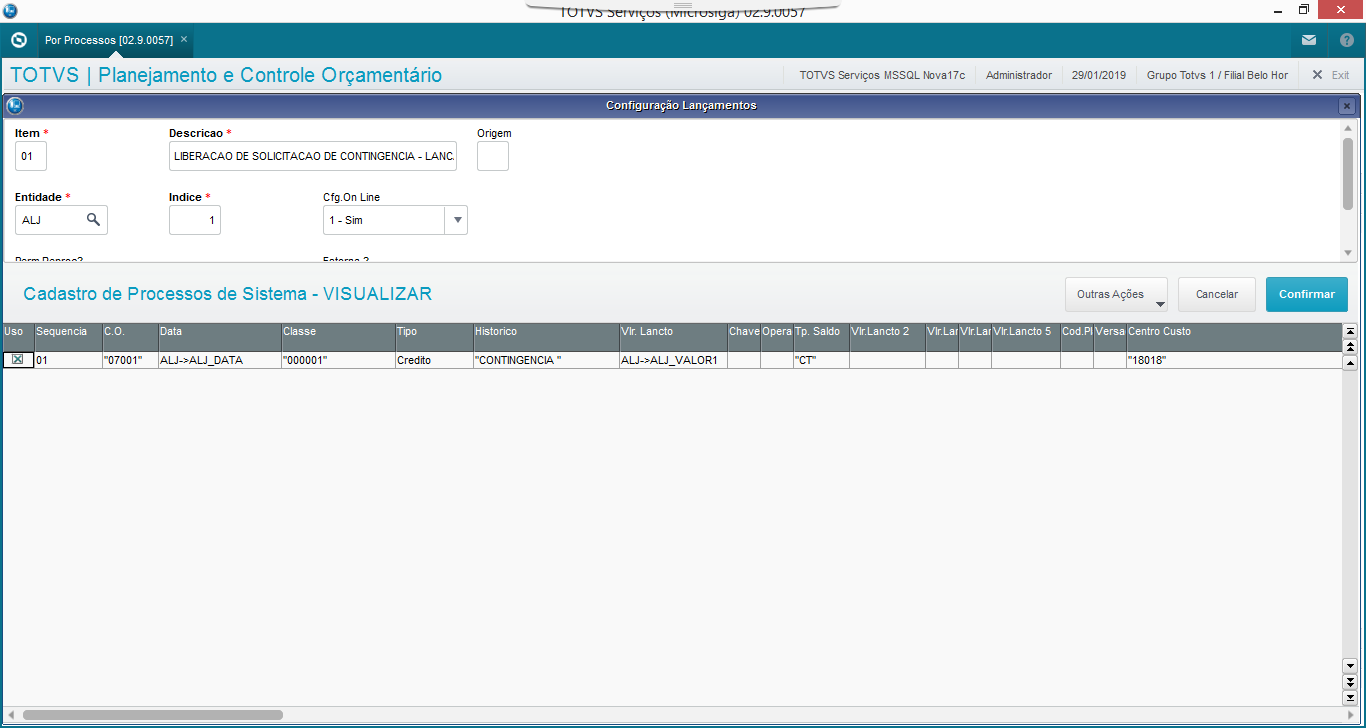Viewport: 1366px width, 728px height.
Task: Click the Cancelar button
Action: pyautogui.click(x=1217, y=295)
